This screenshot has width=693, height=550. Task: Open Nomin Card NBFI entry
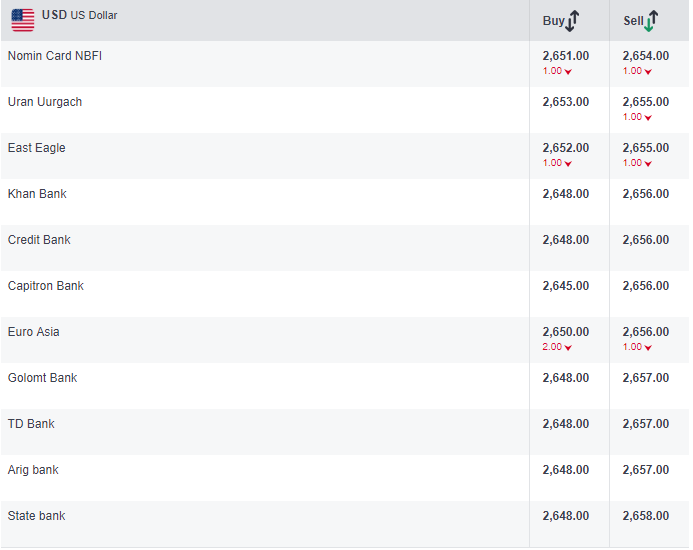(x=55, y=56)
